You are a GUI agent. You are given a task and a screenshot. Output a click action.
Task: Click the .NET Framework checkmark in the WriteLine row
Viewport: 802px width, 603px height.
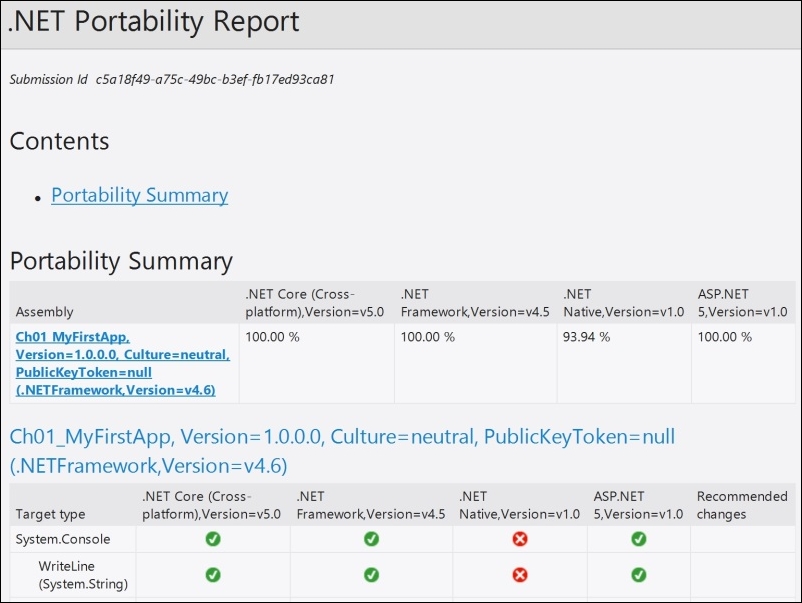(371, 575)
